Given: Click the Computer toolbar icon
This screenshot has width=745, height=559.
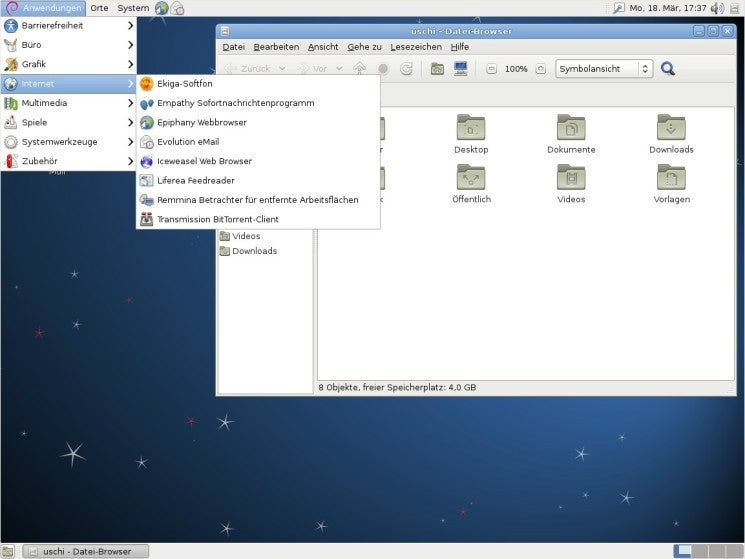Looking at the screenshot, I should click(460, 69).
